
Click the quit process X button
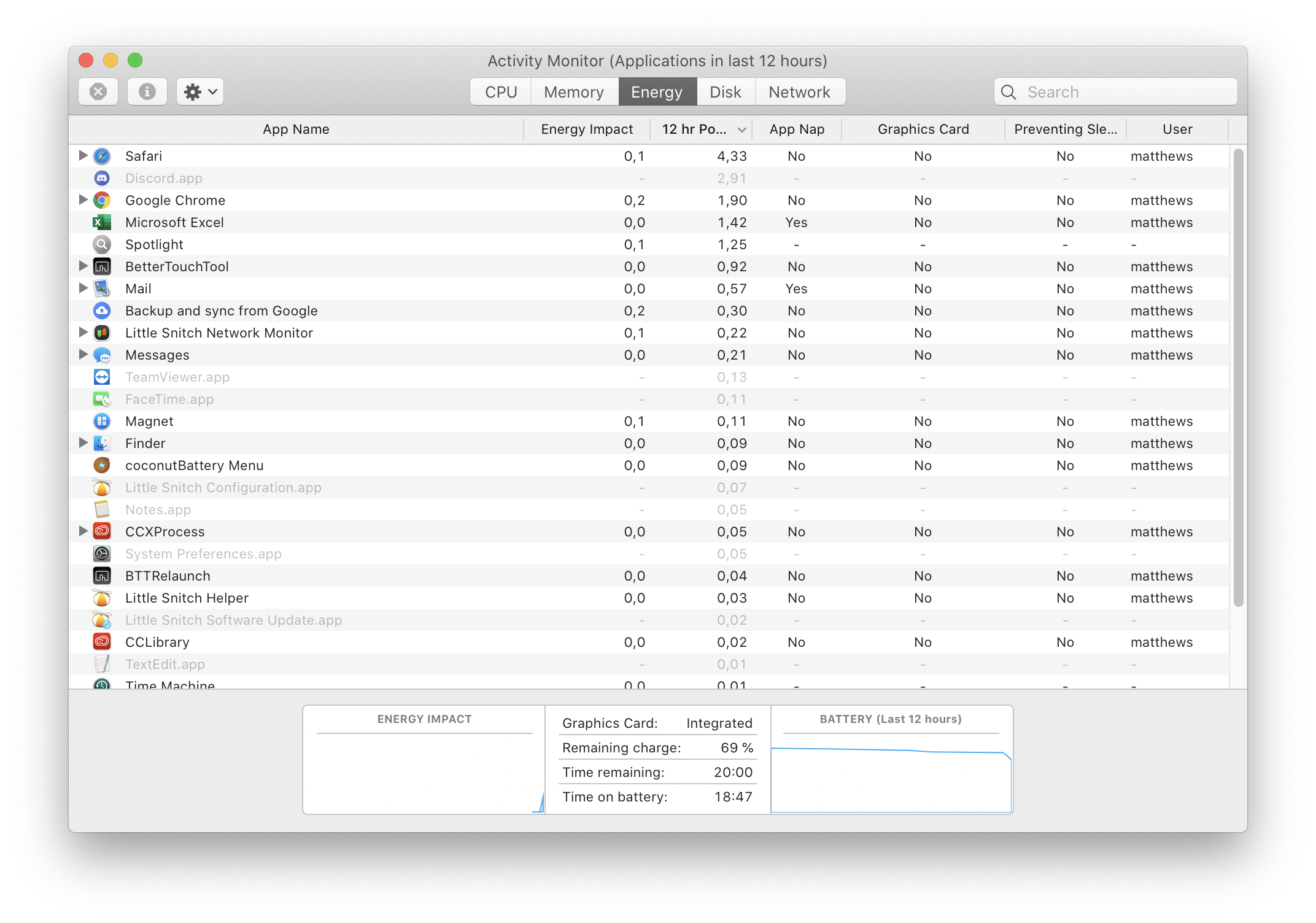(98, 92)
